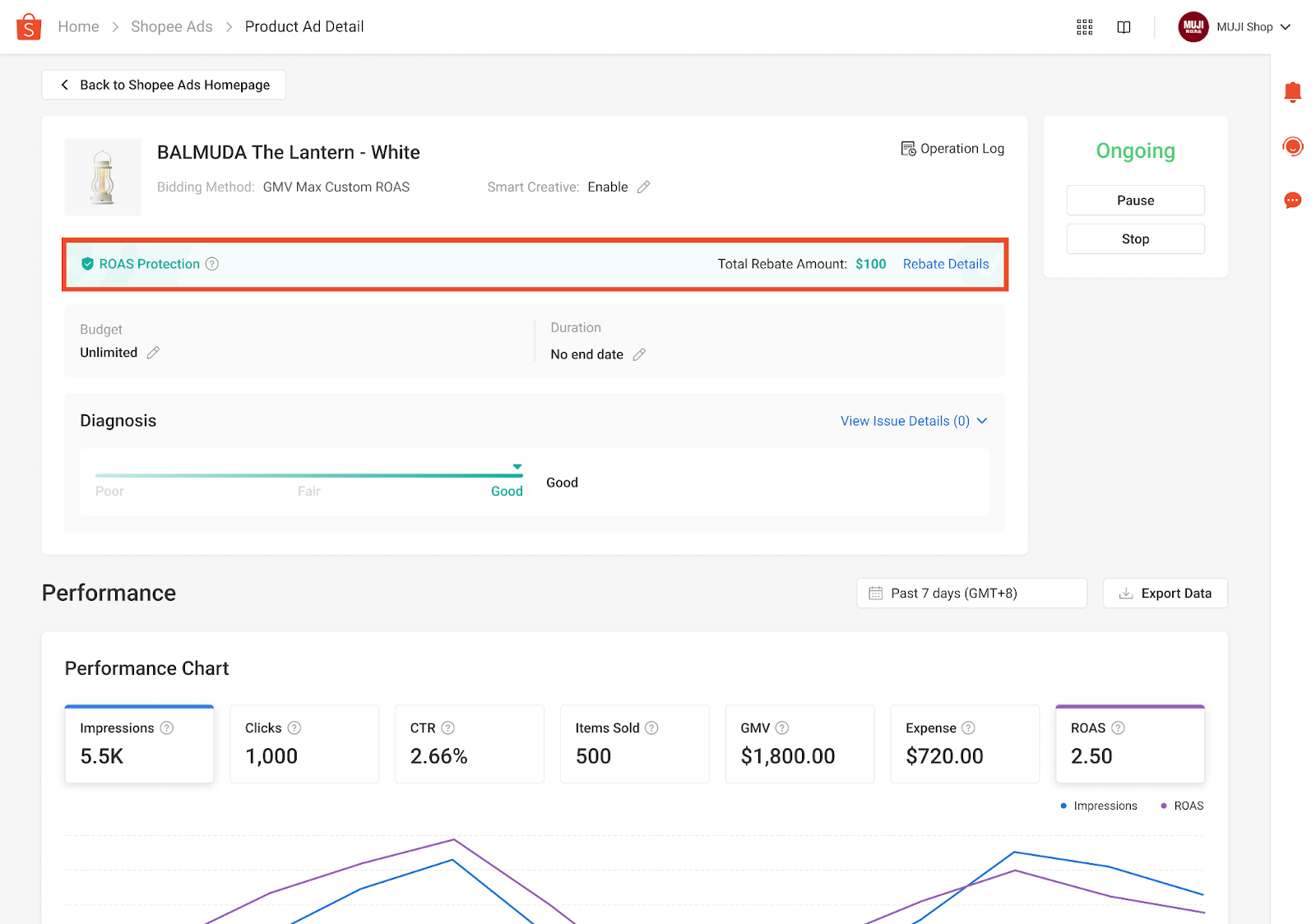This screenshot has width=1316, height=924.
Task: Select the Expense metric card
Action: pyautogui.click(x=965, y=744)
